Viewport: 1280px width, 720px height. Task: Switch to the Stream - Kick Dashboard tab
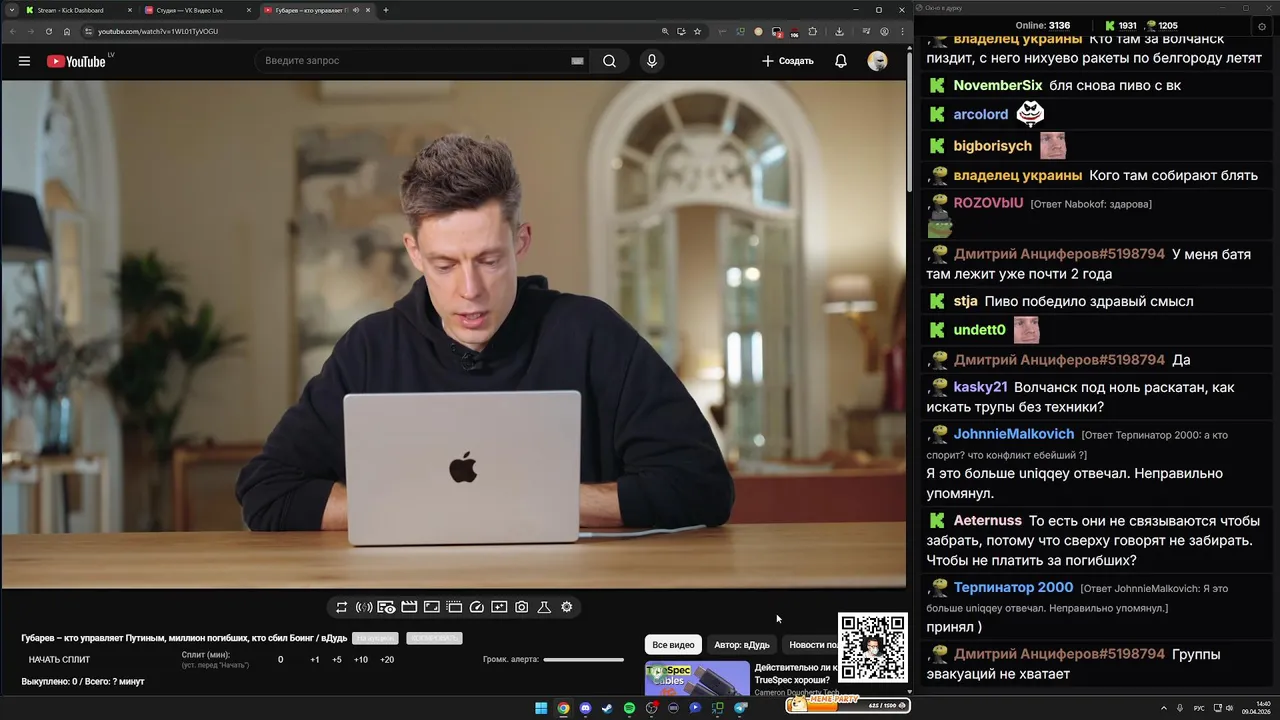[x=77, y=10]
